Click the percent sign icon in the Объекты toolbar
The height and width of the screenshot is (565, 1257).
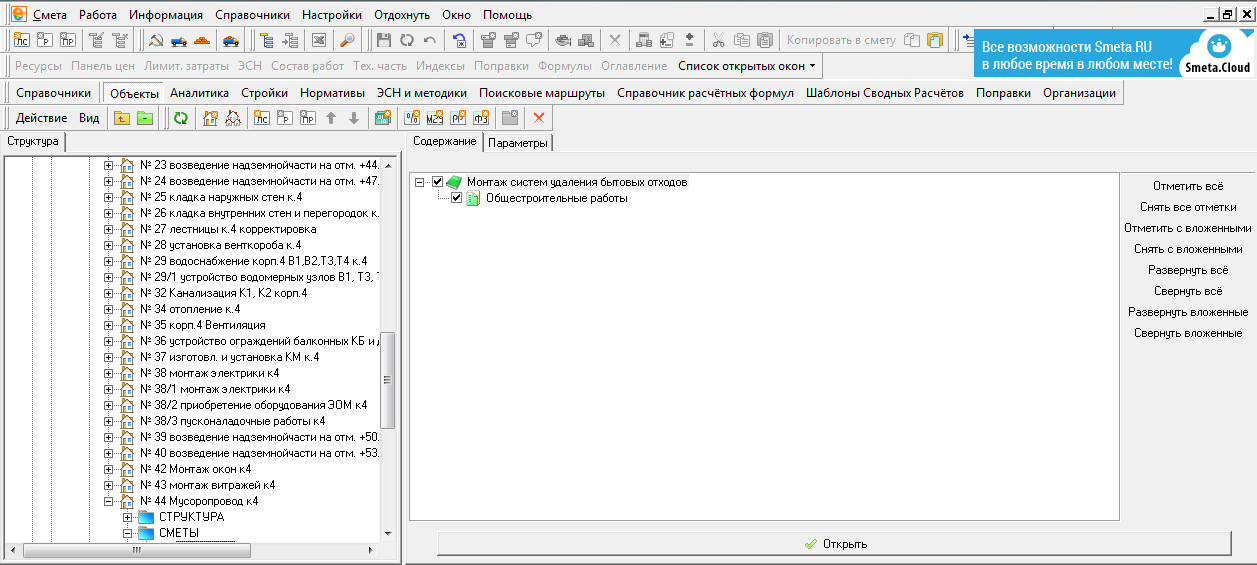pos(412,118)
